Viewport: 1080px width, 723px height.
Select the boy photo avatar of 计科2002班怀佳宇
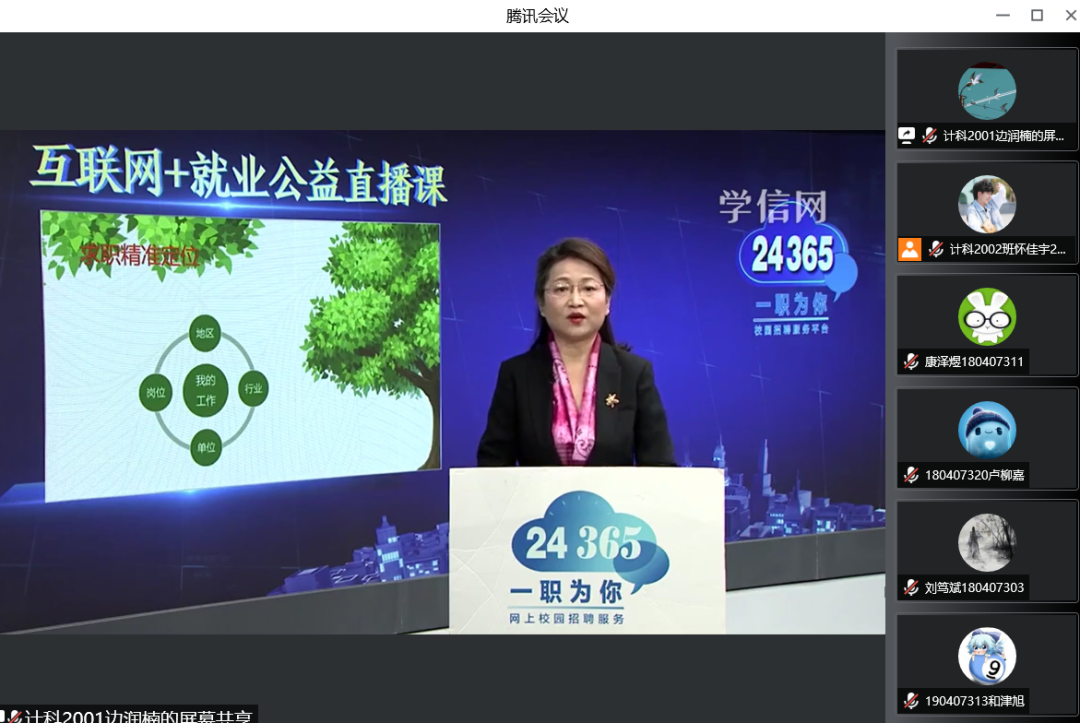click(x=986, y=204)
